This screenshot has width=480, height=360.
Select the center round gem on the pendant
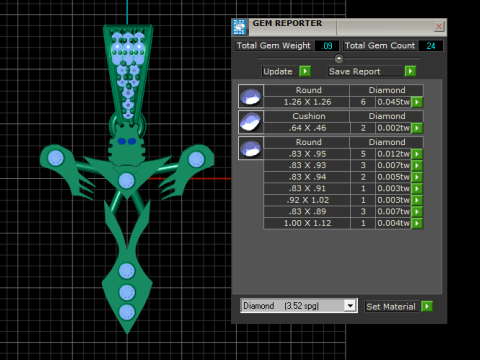click(127, 181)
